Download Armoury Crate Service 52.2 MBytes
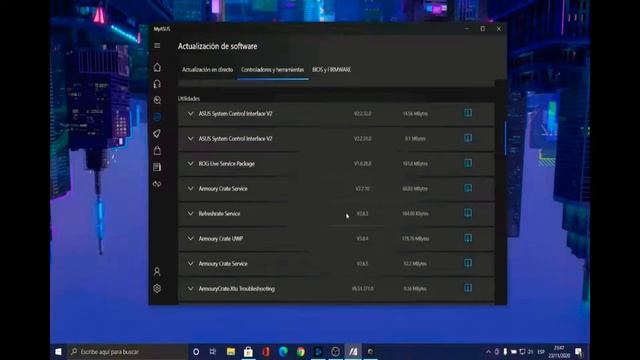Viewport: 640px width, 360px height. coord(468,263)
